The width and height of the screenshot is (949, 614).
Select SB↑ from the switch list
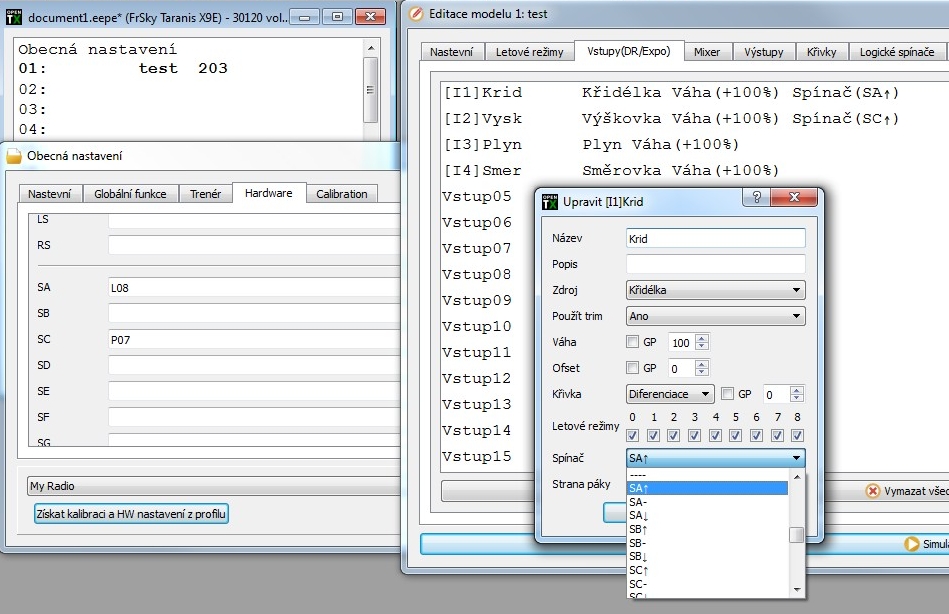[x=638, y=528]
